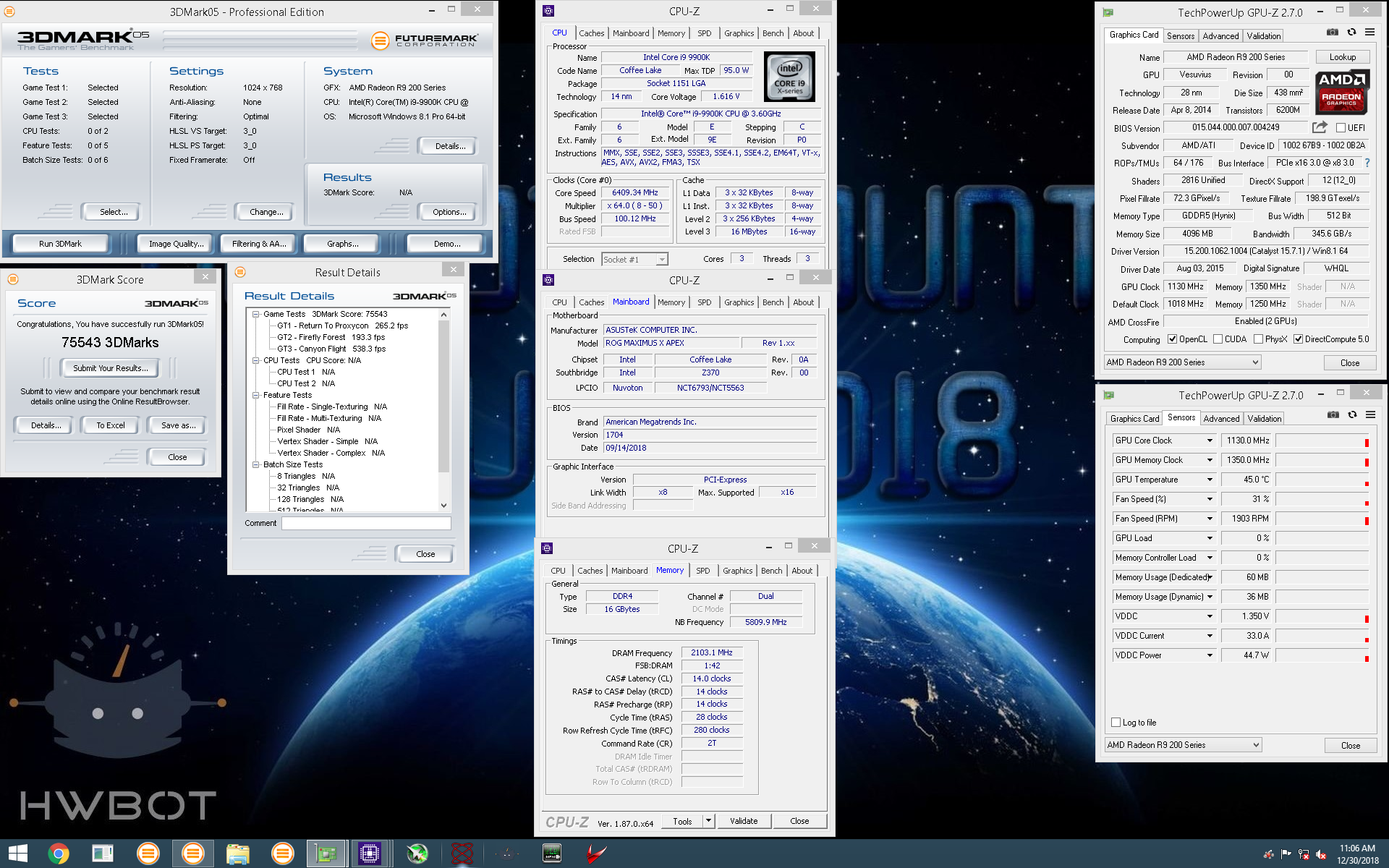Open the GPU Core Clock sensor dropdown
The height and width of the screenshot is (868, 1389).
[1210, 441]
